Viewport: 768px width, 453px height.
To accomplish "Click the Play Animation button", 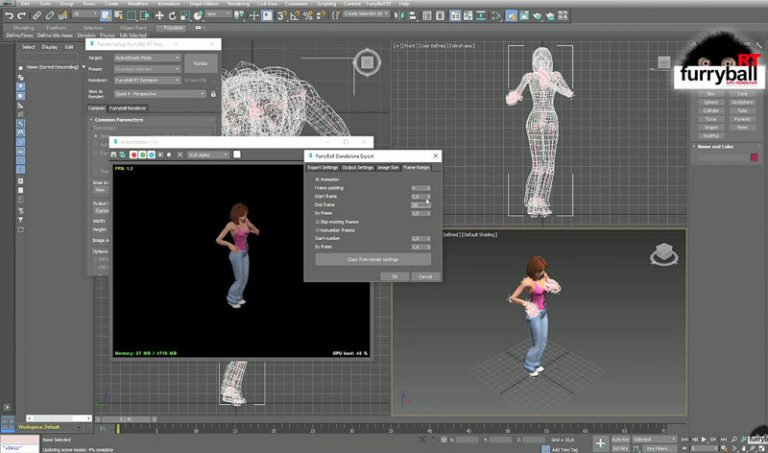I will pyautogui.click(x=704, y=440).
